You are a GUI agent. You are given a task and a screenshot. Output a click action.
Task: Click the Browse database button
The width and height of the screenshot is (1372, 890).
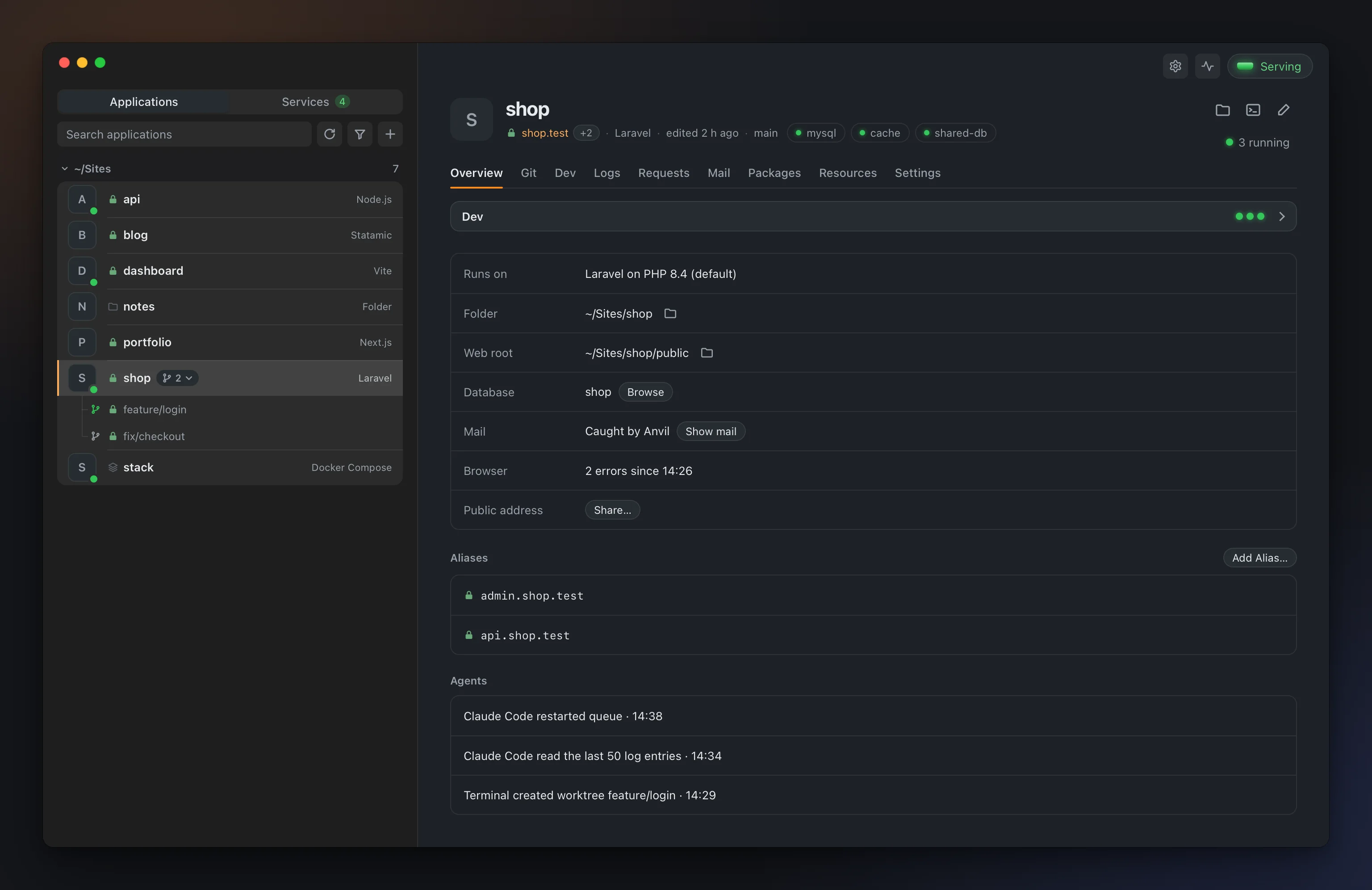pyautogui.click(x=645, y=392)
